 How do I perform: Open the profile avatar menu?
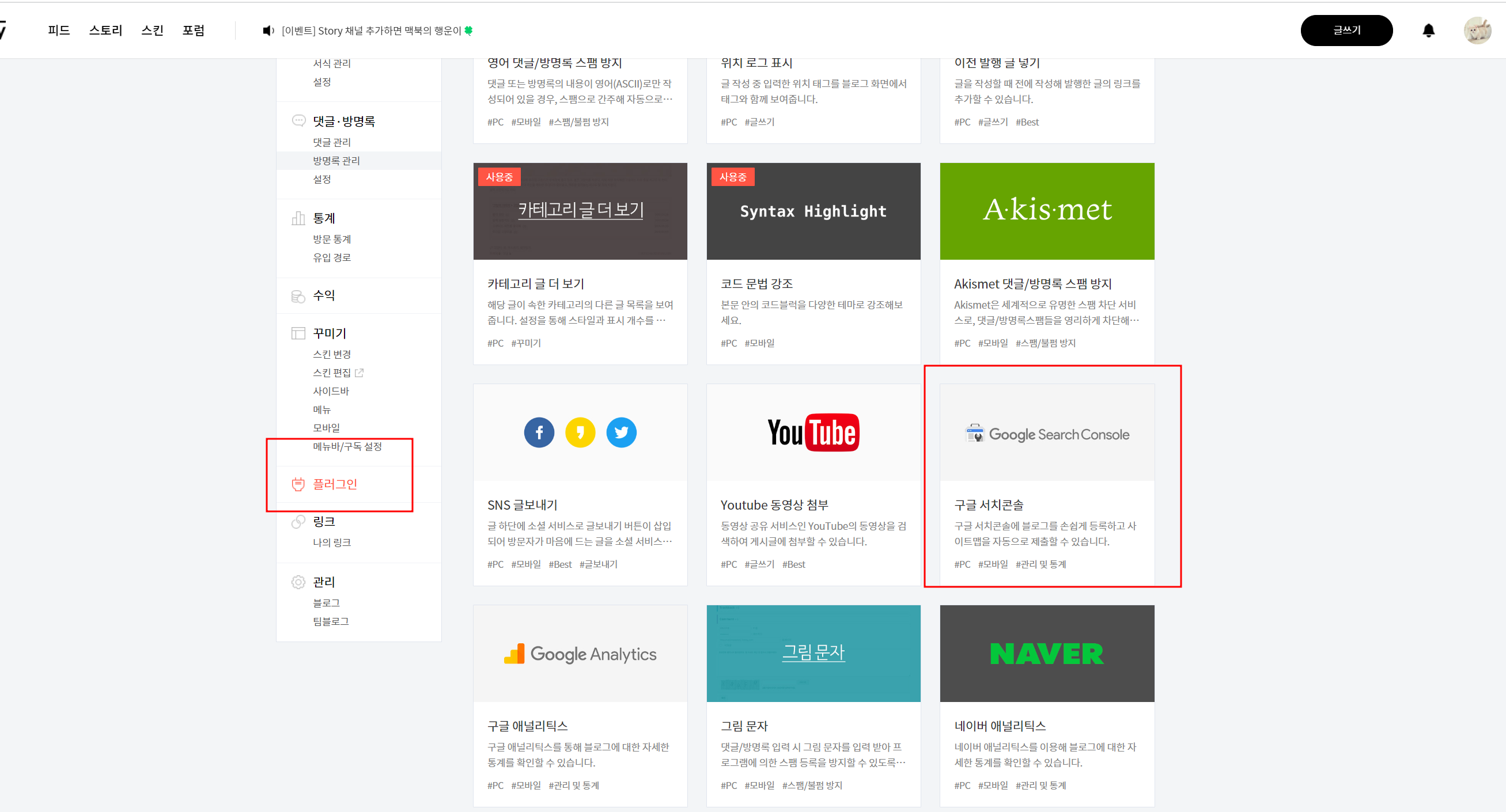(x=1477, y=31)
